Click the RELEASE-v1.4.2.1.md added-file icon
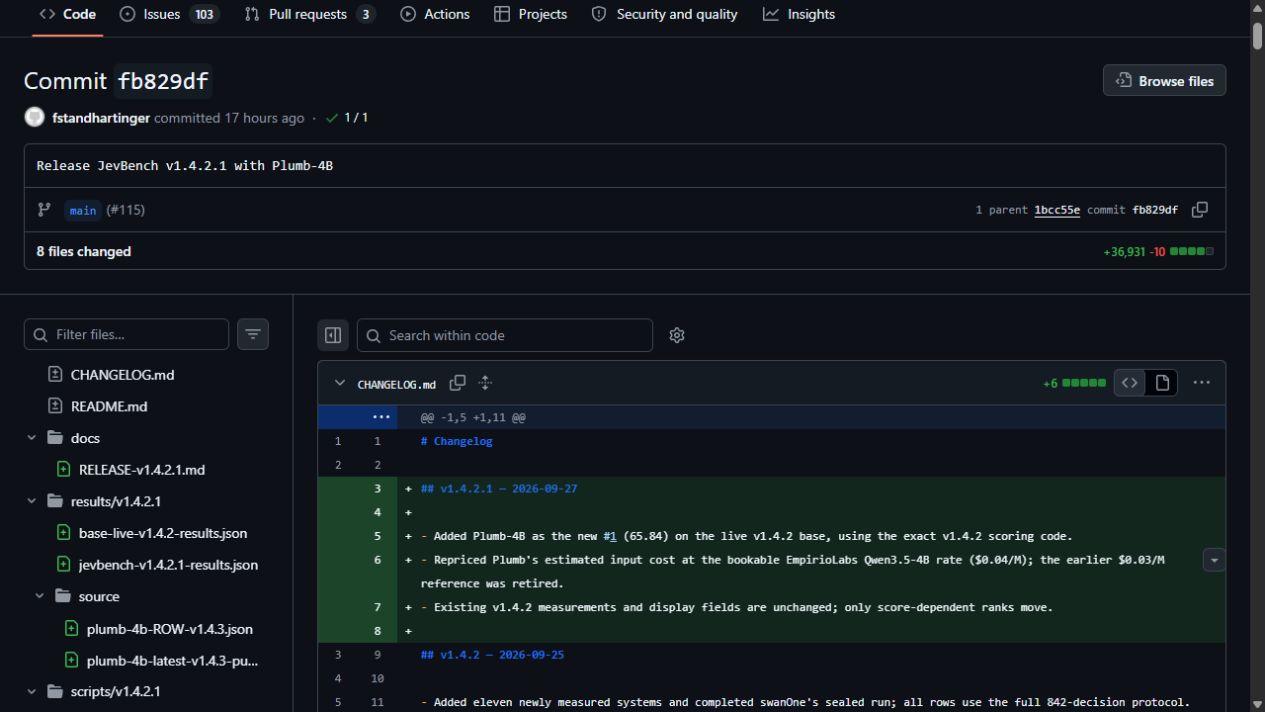This screenshot has width=1265, height=712. (63, 469)
